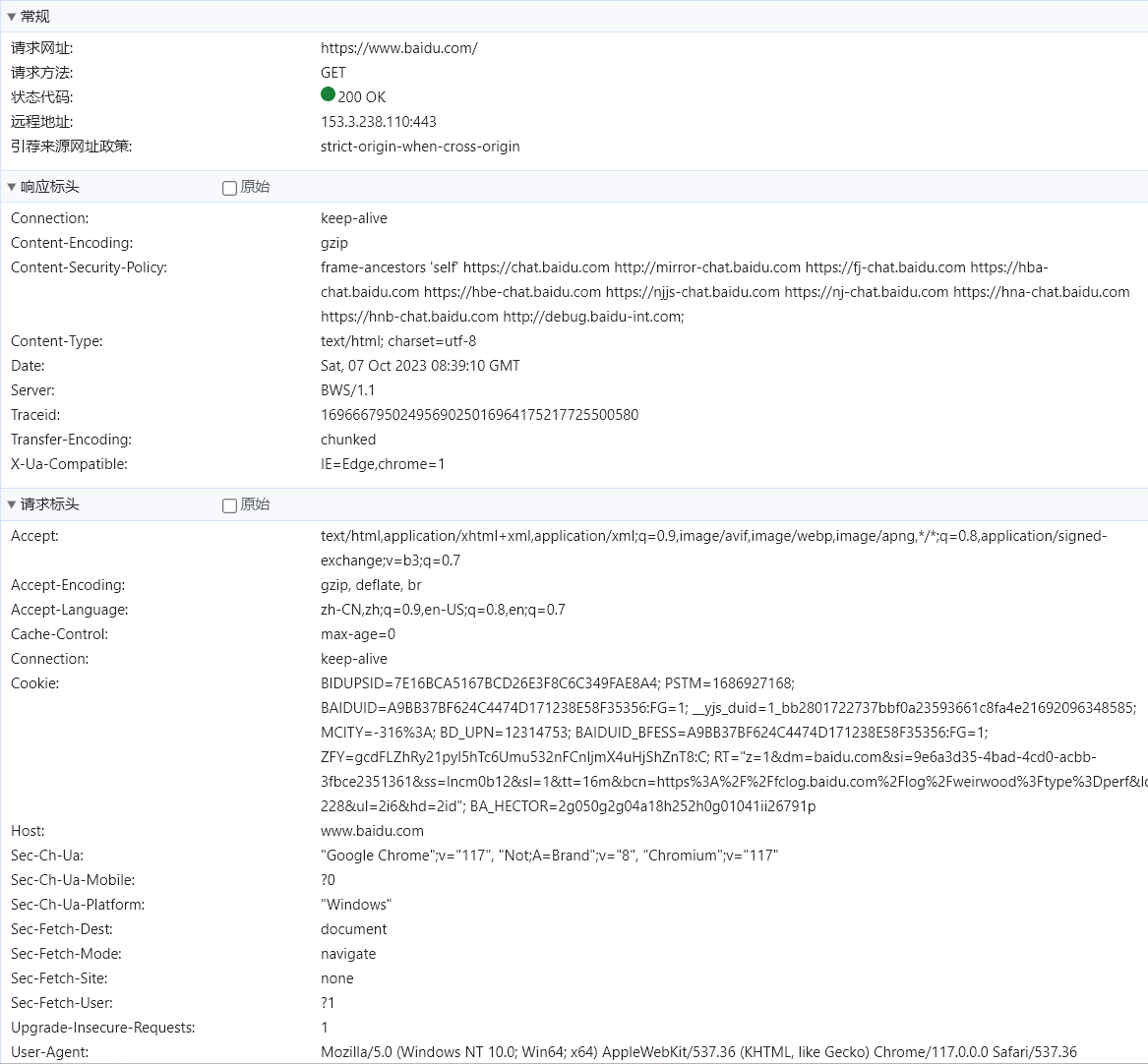Click the Cookie header label
This screenshot has width=1148, height=1064.
click(x=35, y=683)
